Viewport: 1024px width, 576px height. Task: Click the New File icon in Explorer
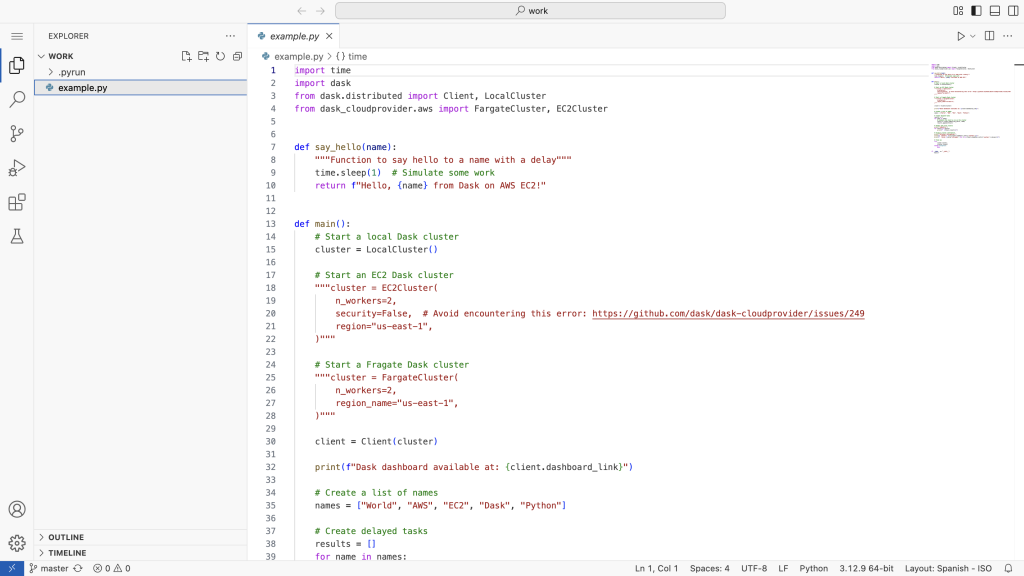[x=186, y=56]
